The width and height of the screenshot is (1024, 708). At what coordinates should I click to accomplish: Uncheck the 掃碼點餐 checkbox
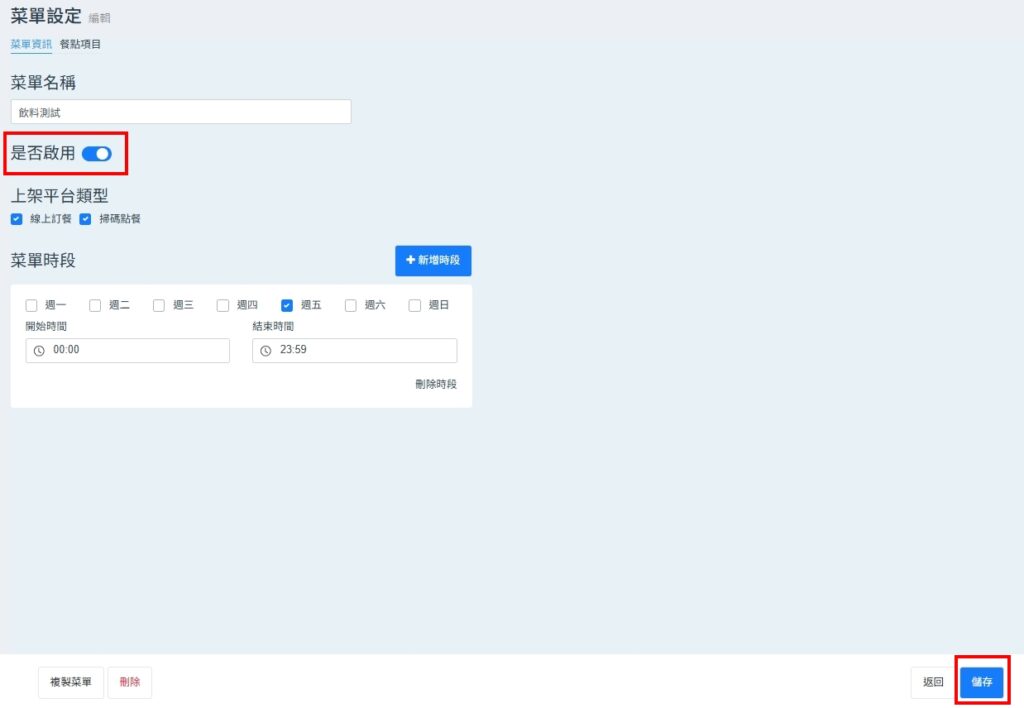pyautogui.click(x=85, y=219)
